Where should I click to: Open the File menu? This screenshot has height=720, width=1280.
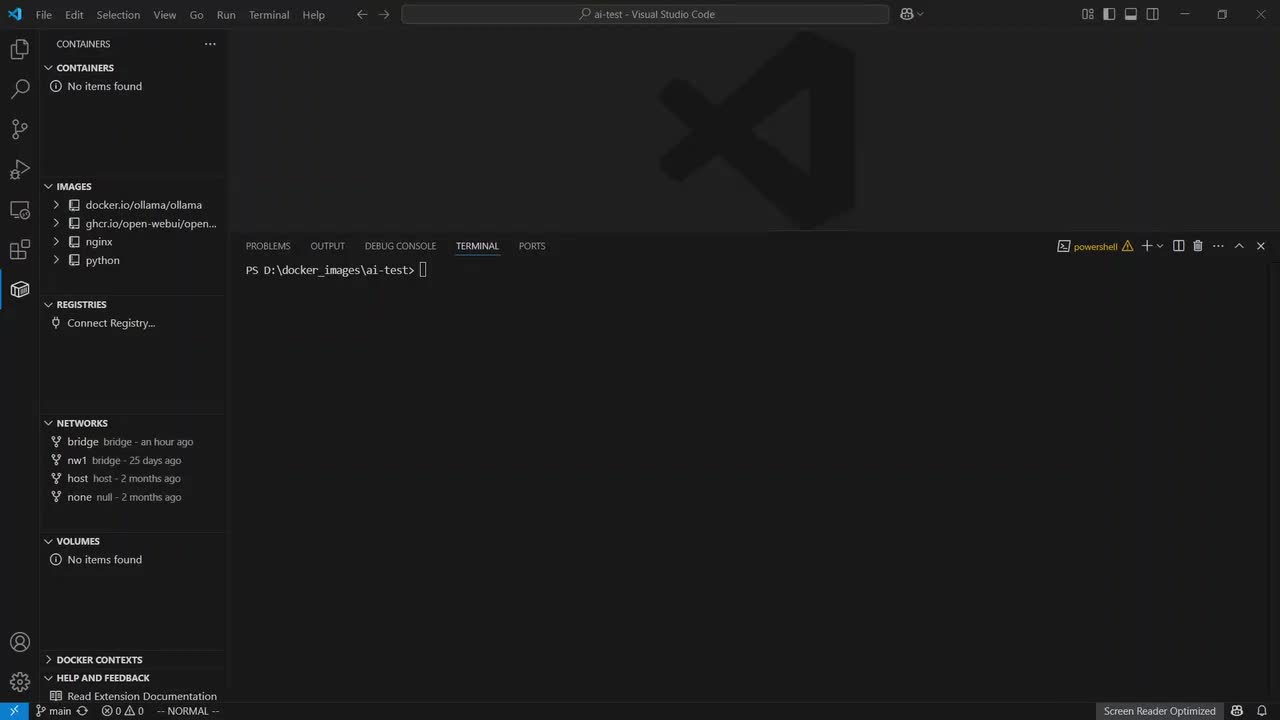pos(44,15)
